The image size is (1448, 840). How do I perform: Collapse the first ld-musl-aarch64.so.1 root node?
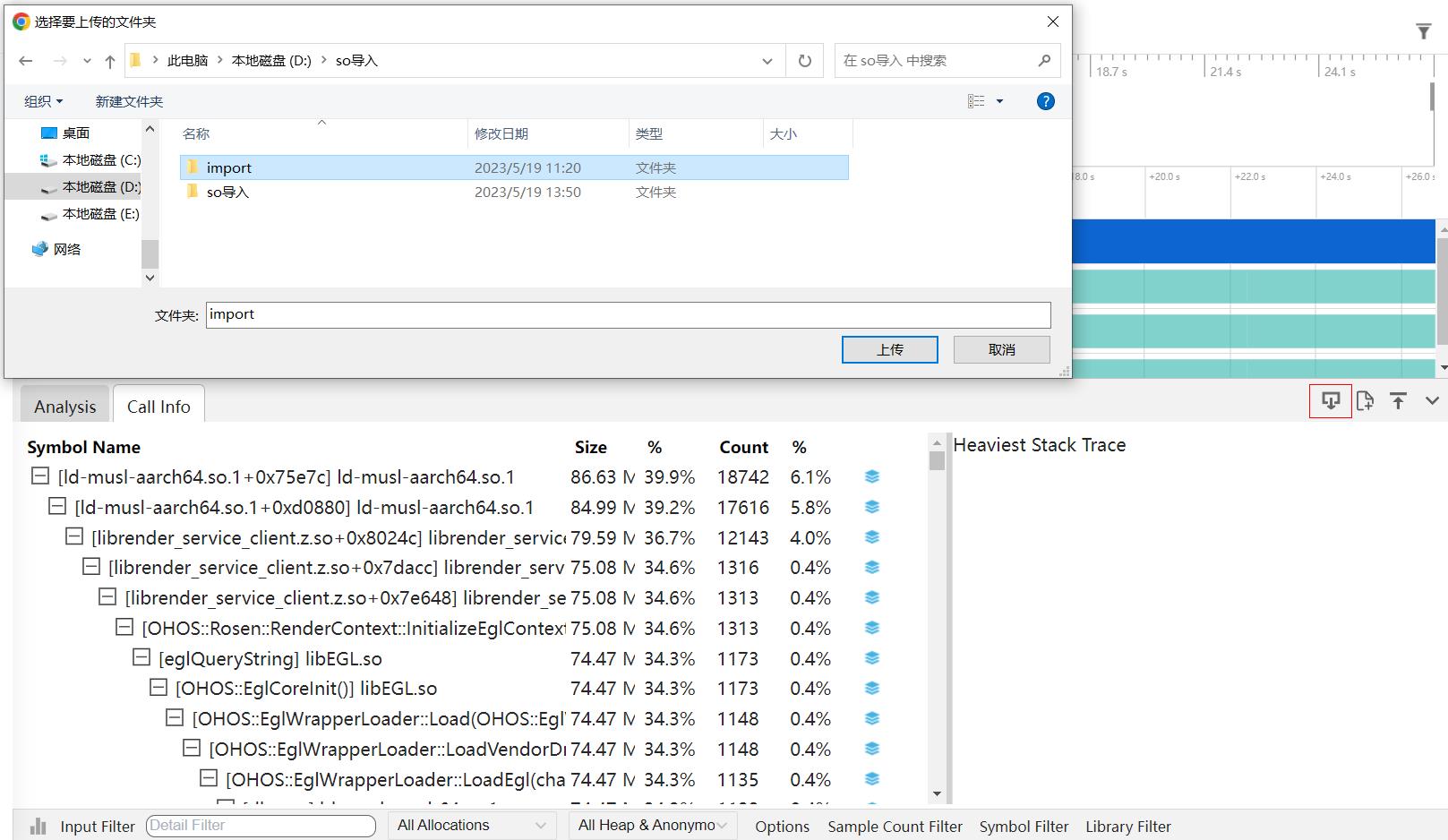pyautogui.click(x=40, y=476)
